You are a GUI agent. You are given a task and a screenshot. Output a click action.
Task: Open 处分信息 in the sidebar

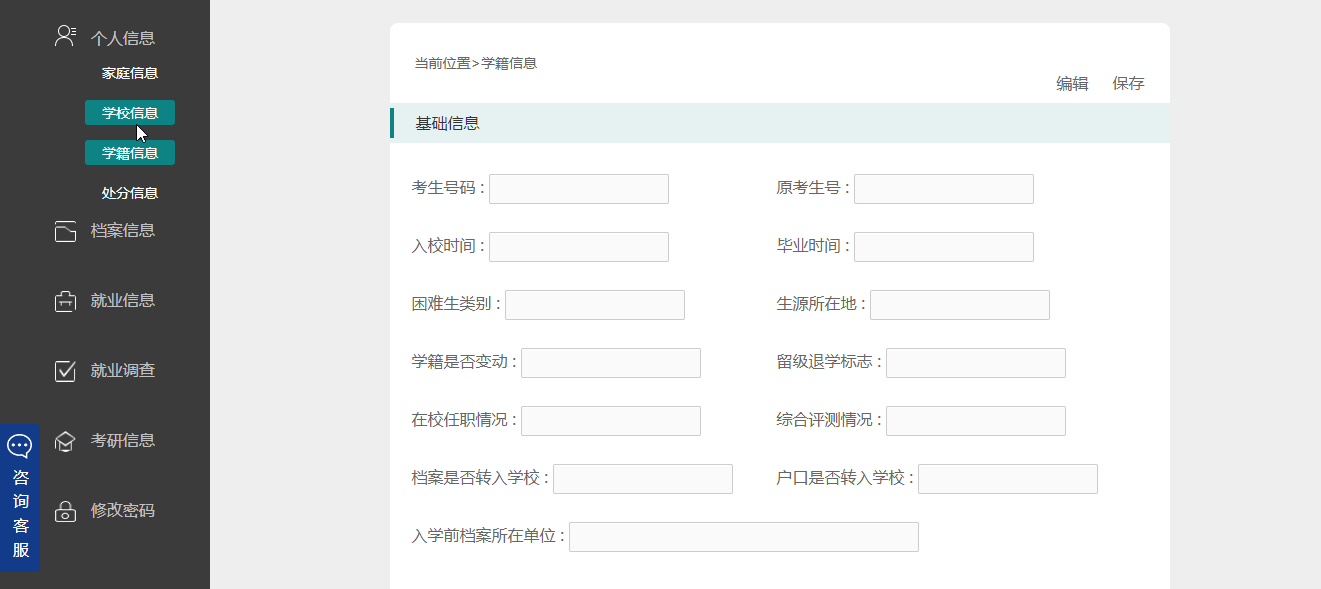(x=130, y=193)
